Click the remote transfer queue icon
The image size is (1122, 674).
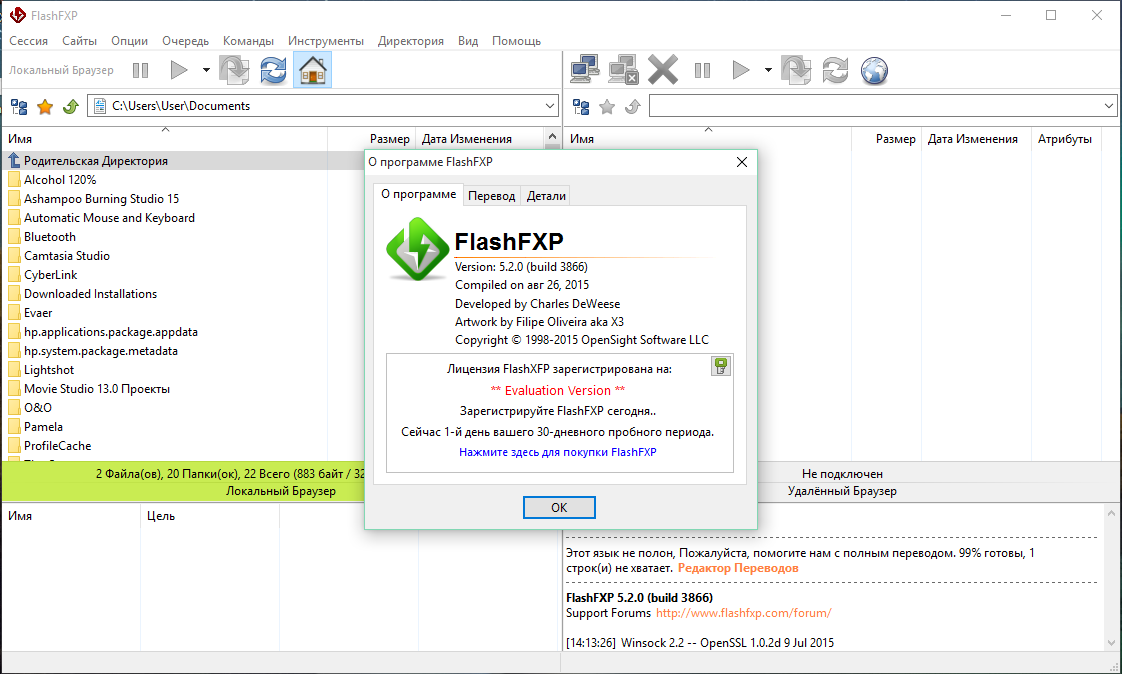point(796,70)
